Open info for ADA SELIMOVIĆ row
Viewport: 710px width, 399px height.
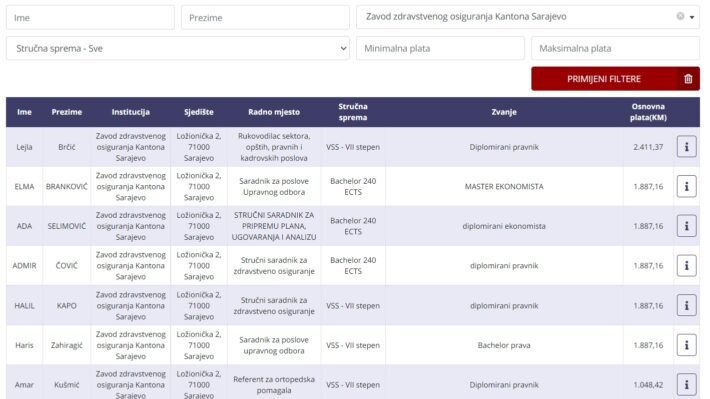pos(686,226)
